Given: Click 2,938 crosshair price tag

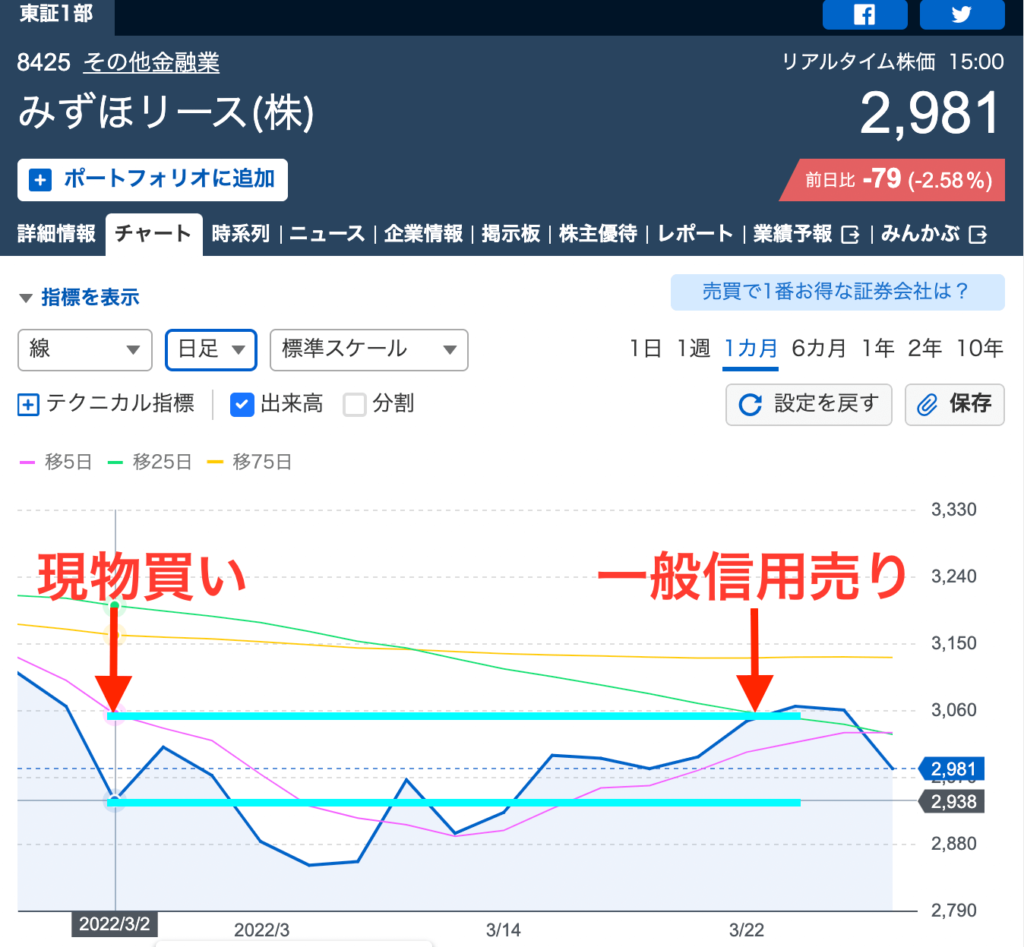Looking at the screenshot, I should (952, 801).
